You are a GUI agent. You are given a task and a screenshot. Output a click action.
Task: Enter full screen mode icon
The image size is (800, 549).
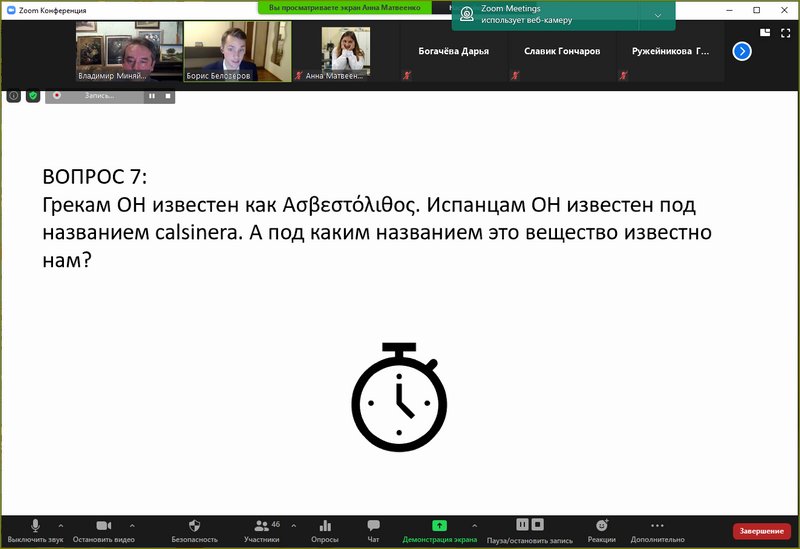(785, 33)
